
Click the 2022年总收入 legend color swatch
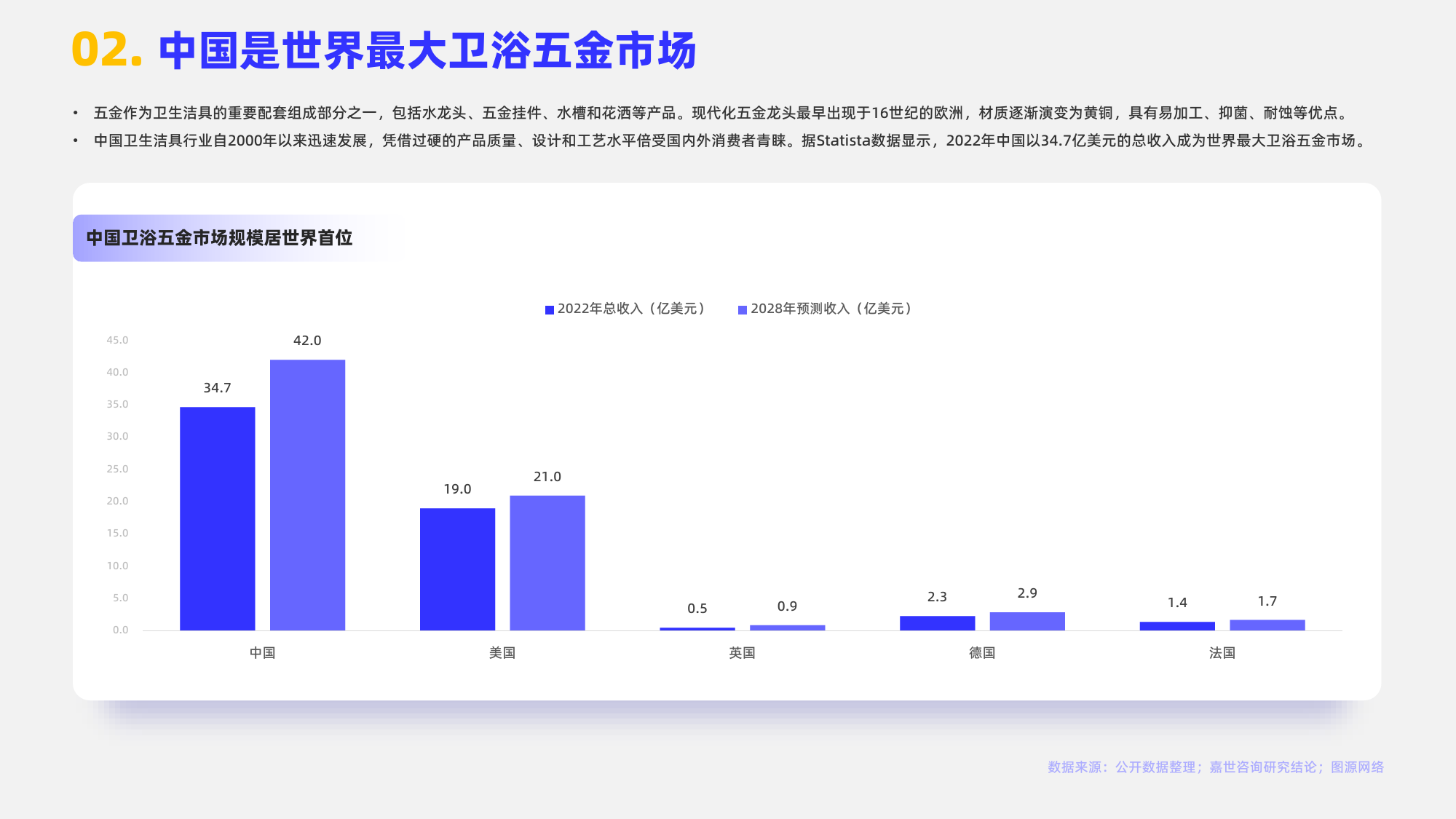[x=550, y=310]
